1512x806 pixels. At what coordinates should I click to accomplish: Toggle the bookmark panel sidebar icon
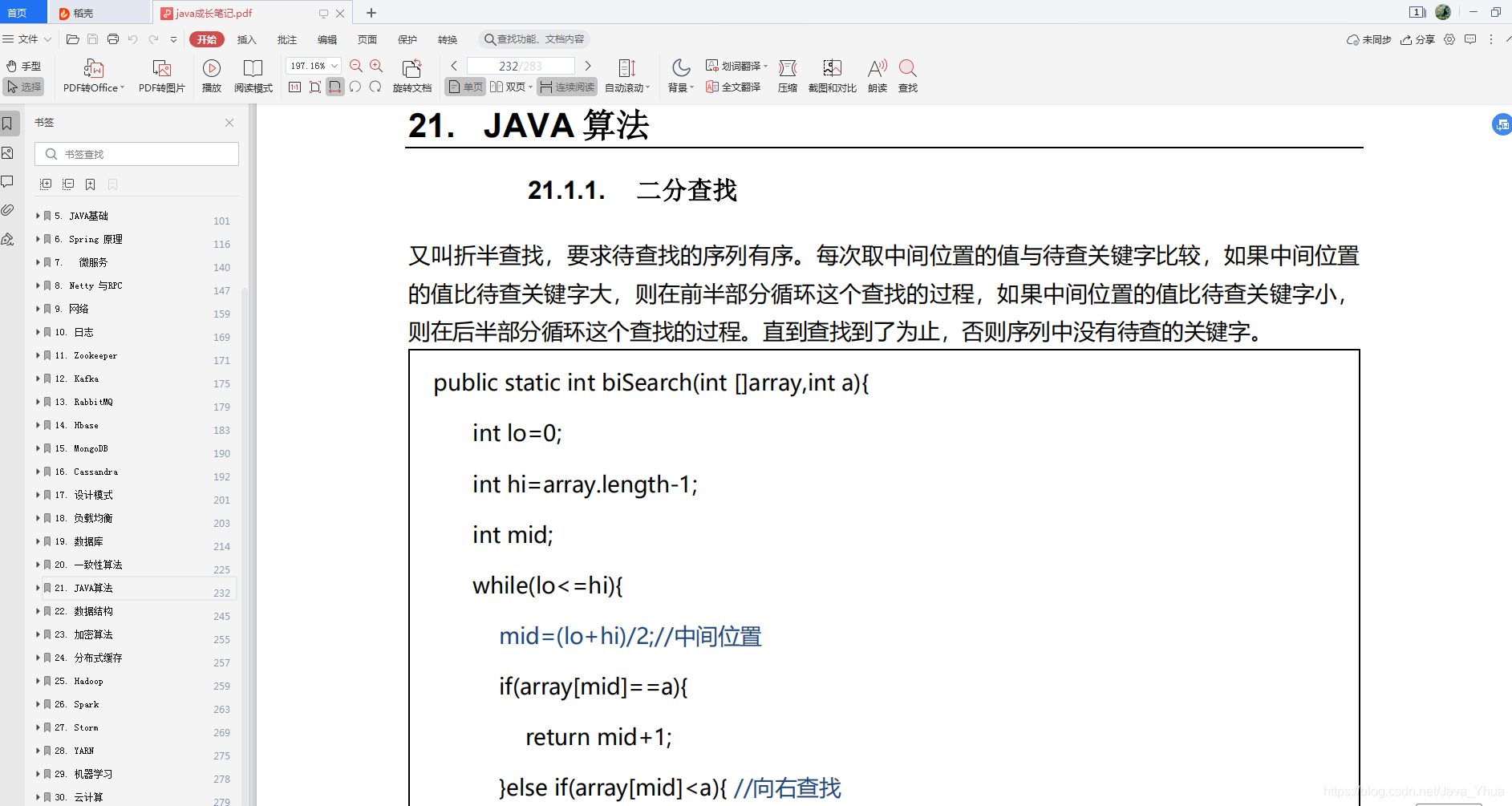8,124
